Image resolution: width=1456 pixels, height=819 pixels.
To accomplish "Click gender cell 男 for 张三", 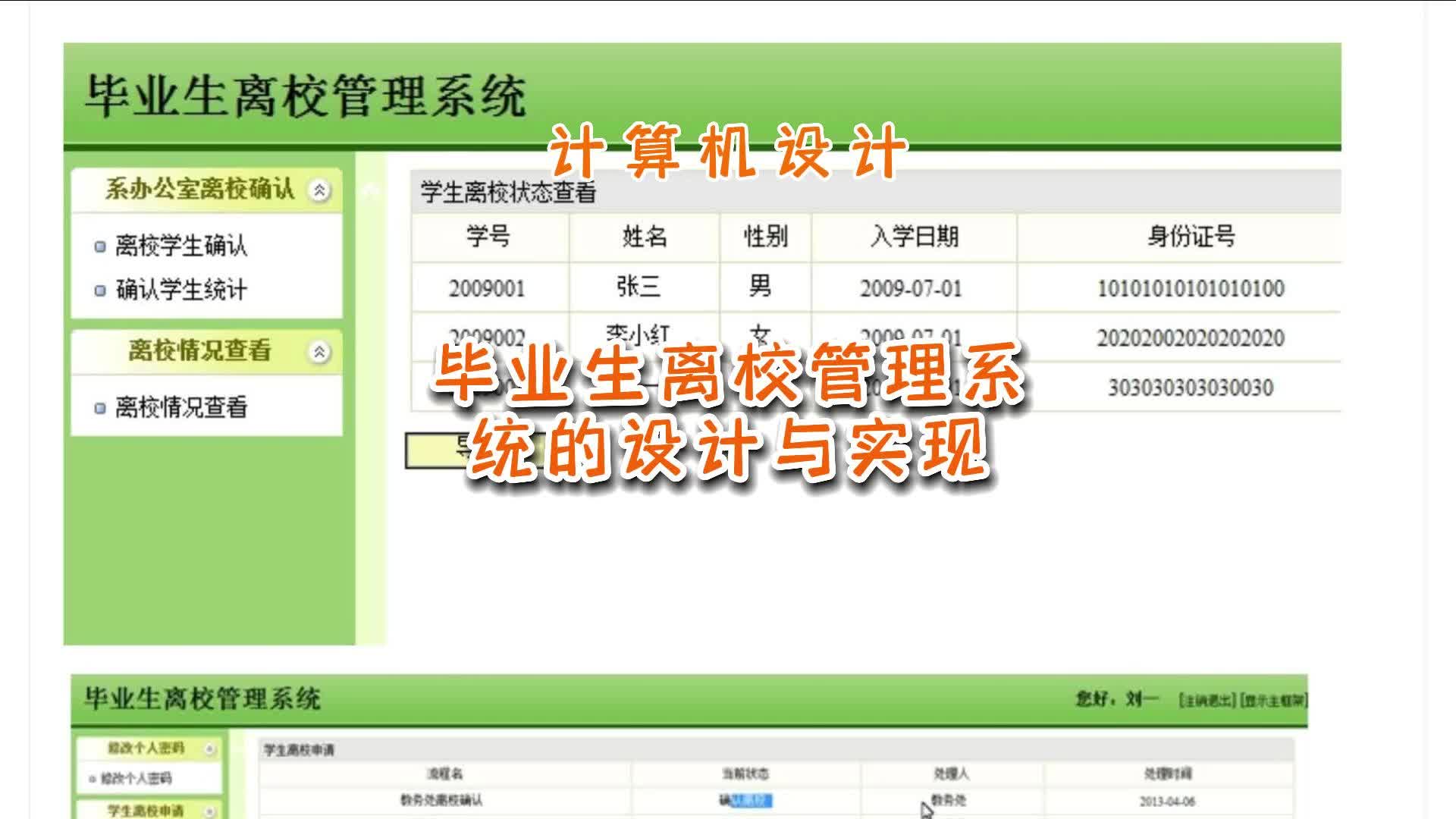I will click(760, 287).
